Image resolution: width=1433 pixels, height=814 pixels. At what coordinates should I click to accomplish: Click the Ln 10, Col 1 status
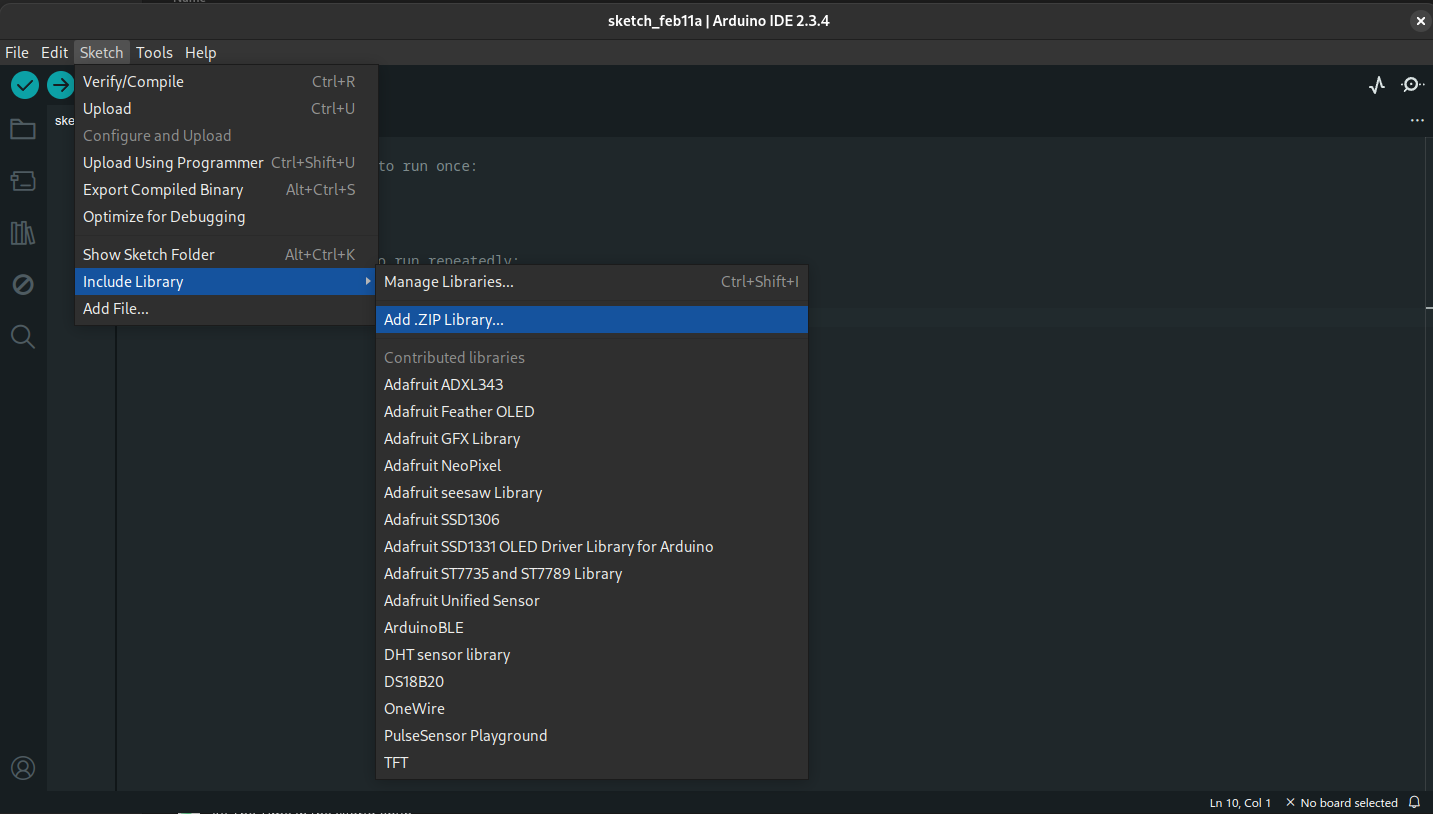click(x=1240, y=803)
